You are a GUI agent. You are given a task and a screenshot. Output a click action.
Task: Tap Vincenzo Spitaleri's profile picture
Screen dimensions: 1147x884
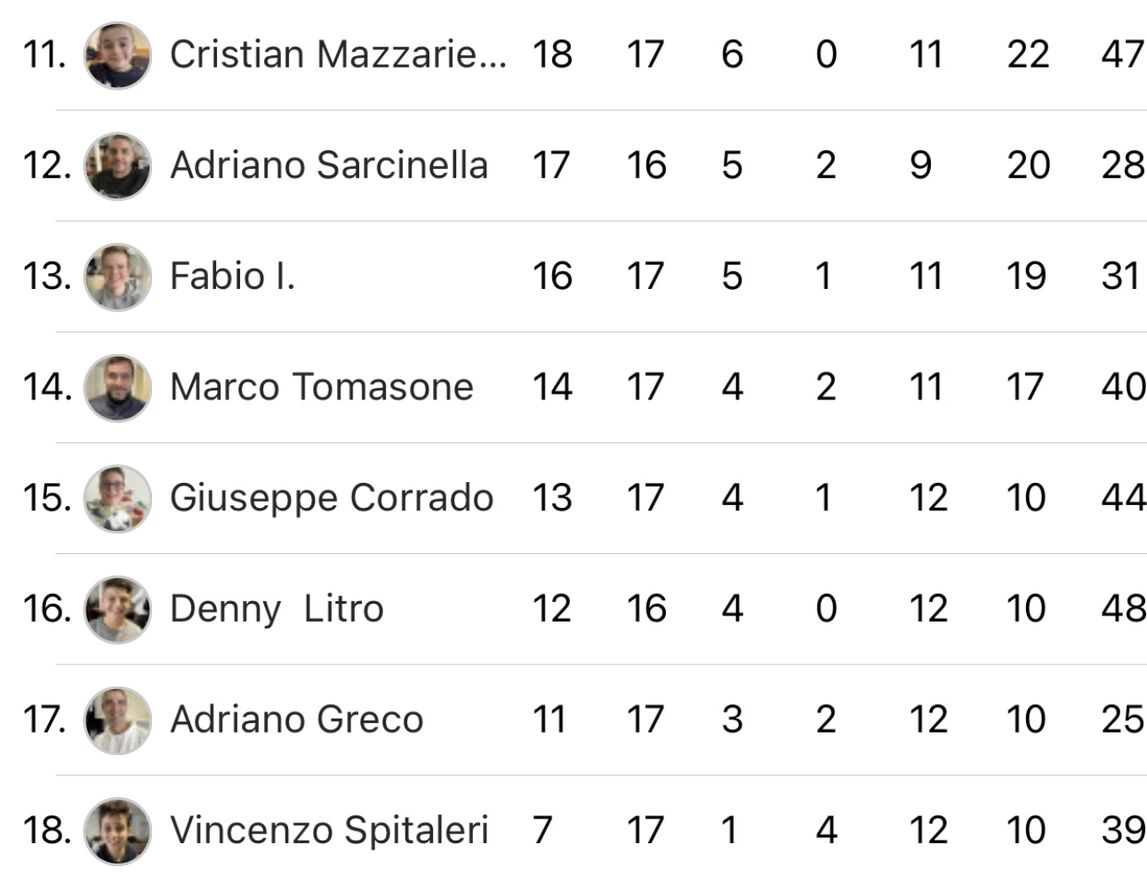coord(118,832)
